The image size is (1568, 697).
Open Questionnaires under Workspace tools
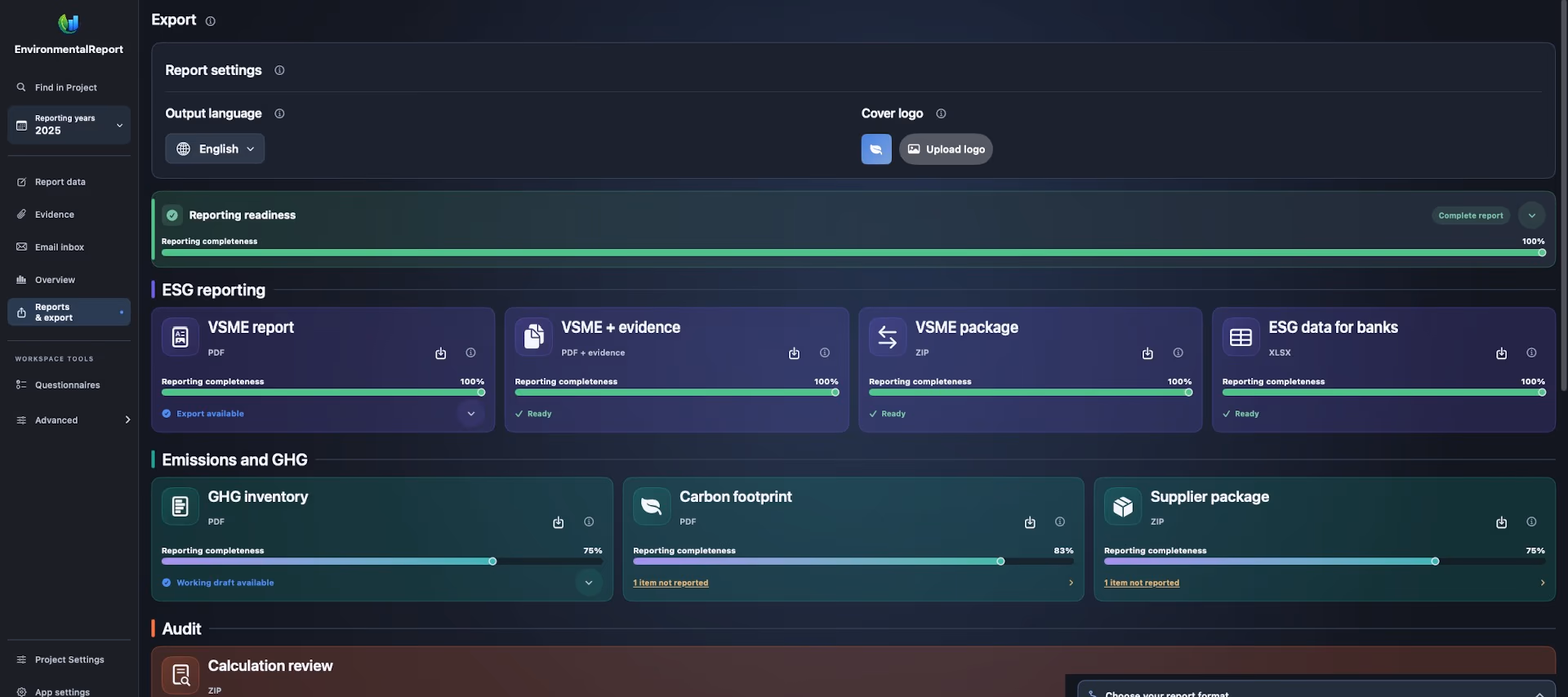(69, 385)
